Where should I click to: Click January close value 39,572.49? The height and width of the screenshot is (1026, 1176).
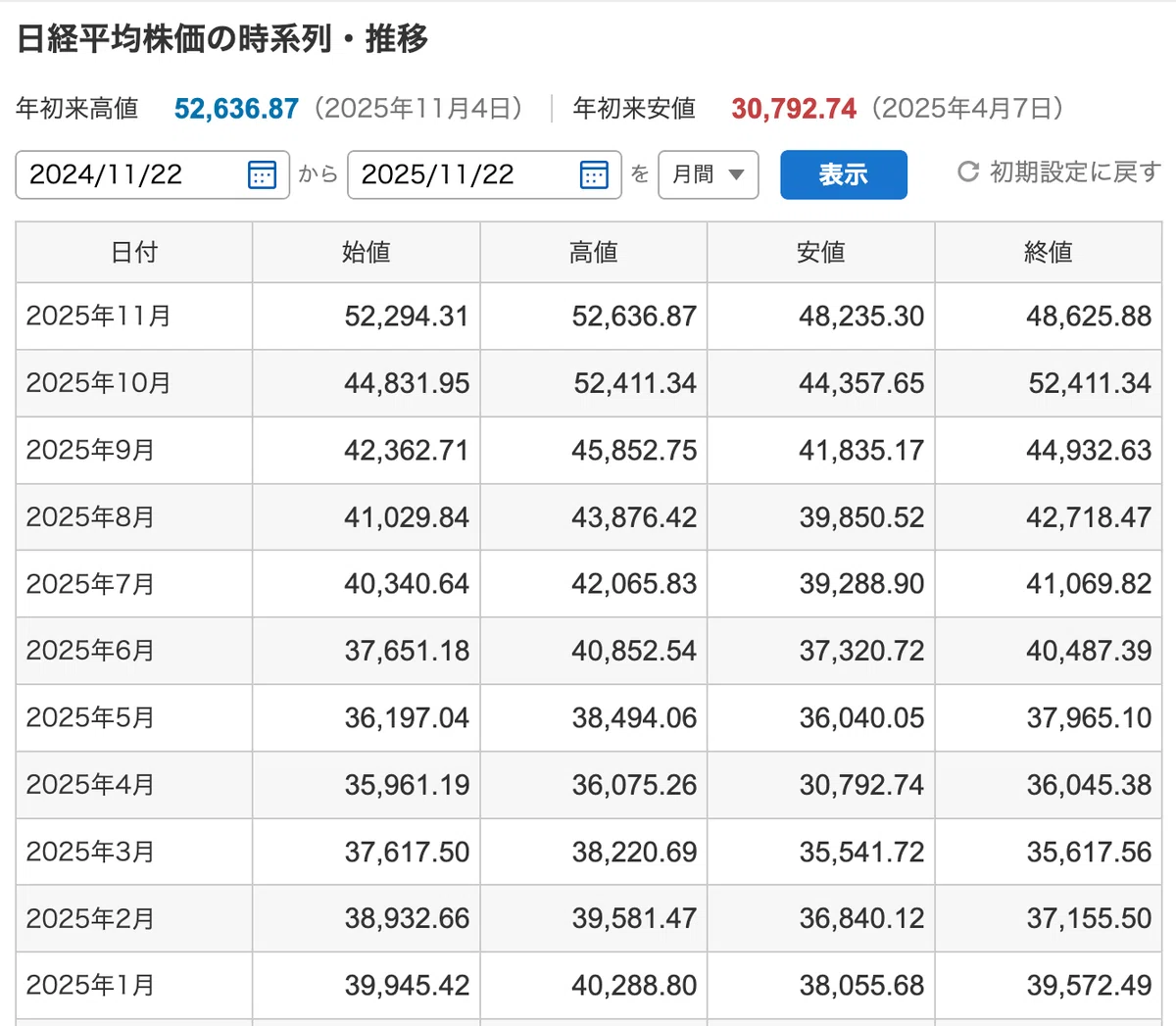1089,985
